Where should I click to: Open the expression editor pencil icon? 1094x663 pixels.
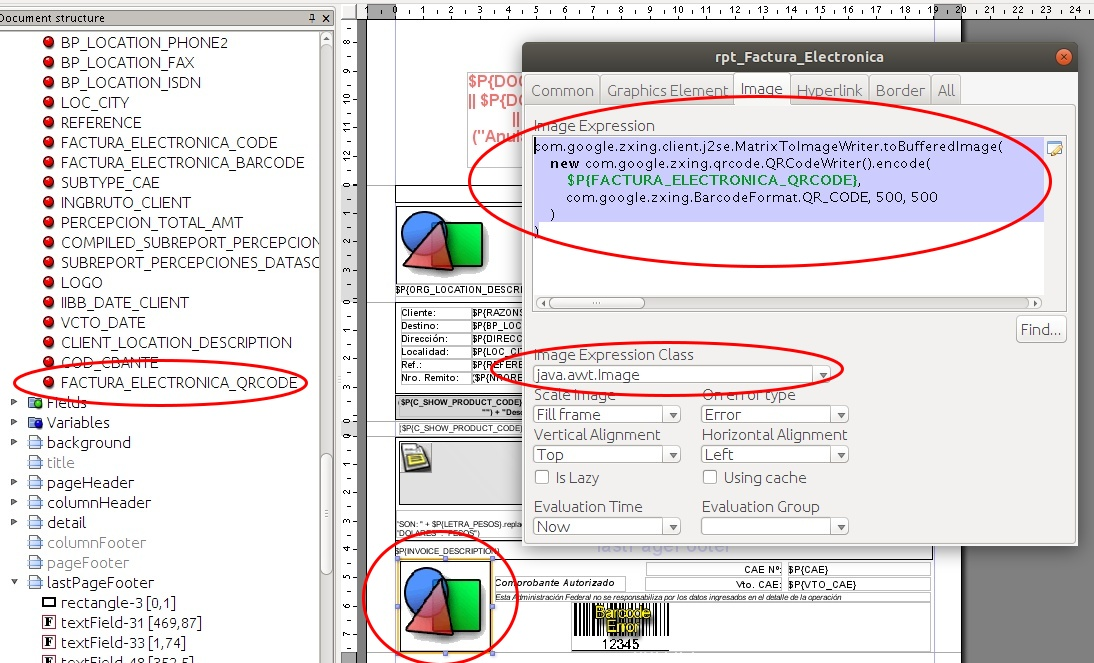pos(1054,149)
